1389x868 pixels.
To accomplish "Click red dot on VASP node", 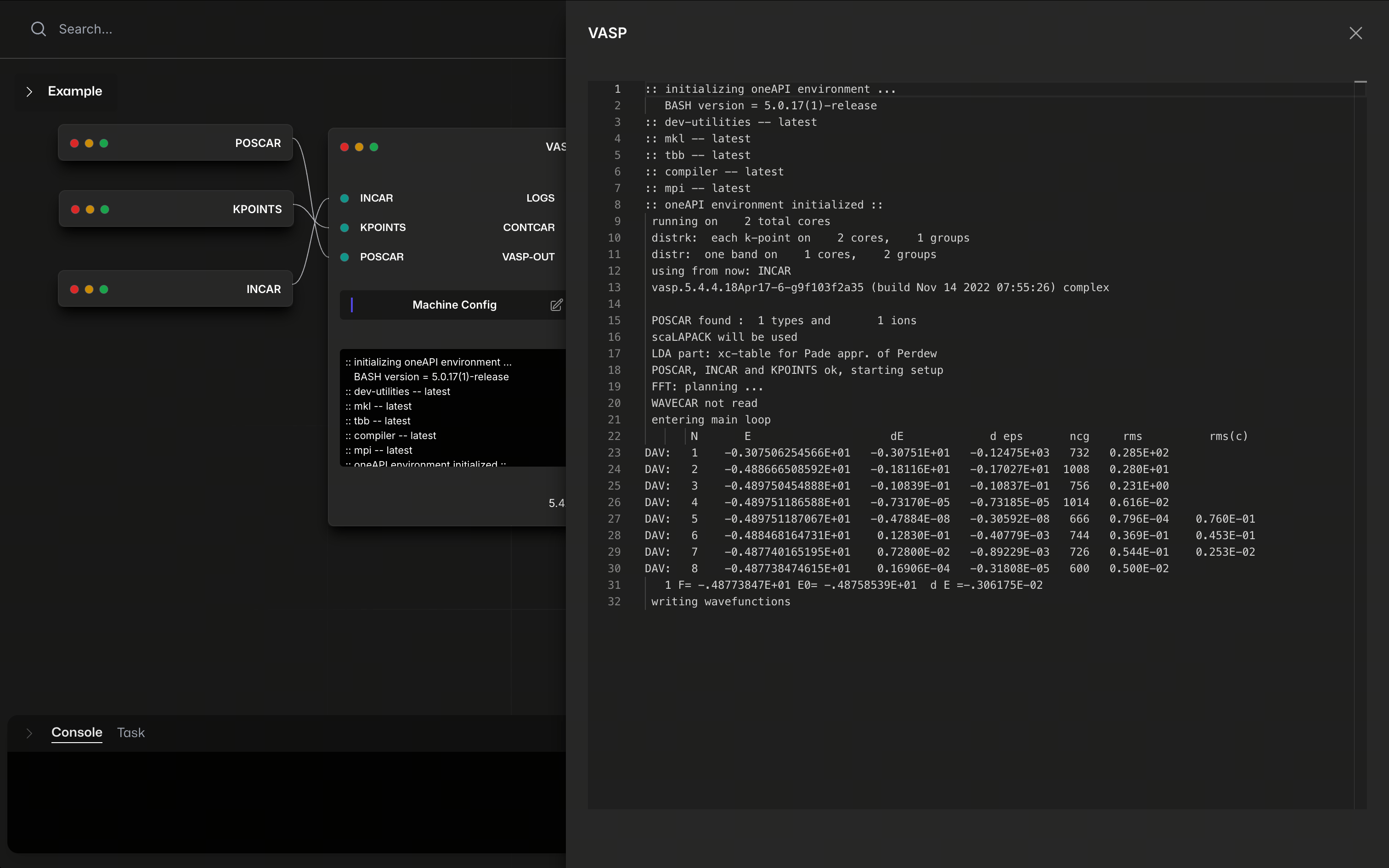I will pyautogui.click(x=344, y=147).
